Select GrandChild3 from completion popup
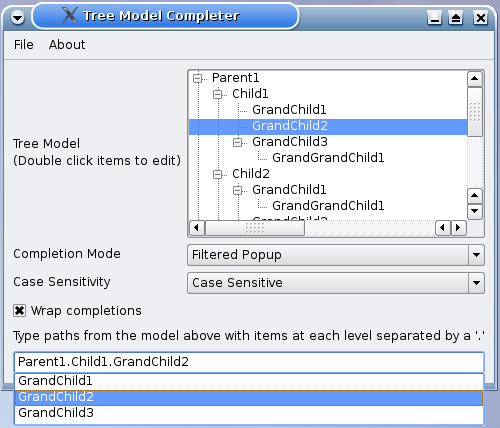Image resolution: width=500 pixels, height=428 pixels. [249, 413]
